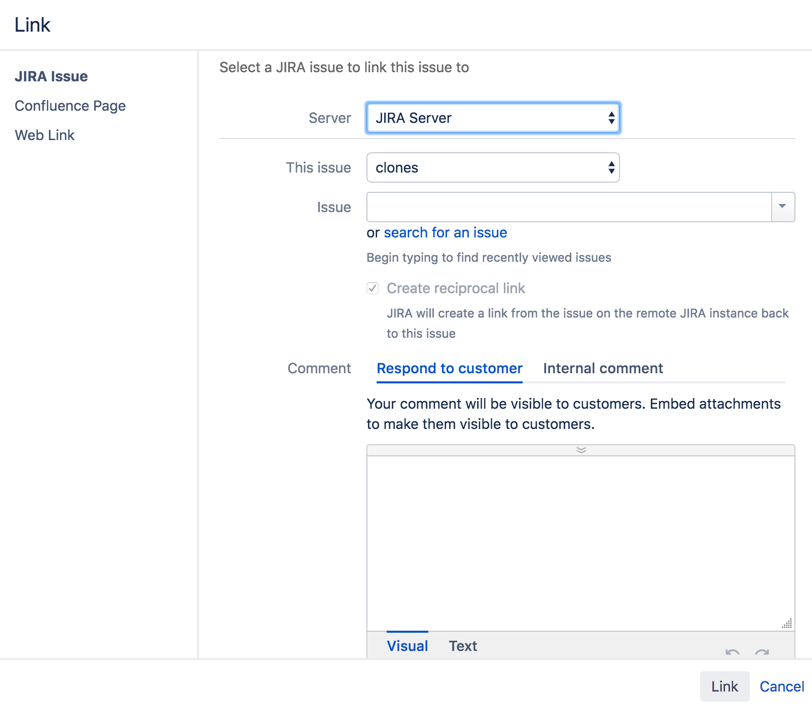Open the 'search for an issue' link
Viewport: 812px width, 709px height.
pos(446,232)
